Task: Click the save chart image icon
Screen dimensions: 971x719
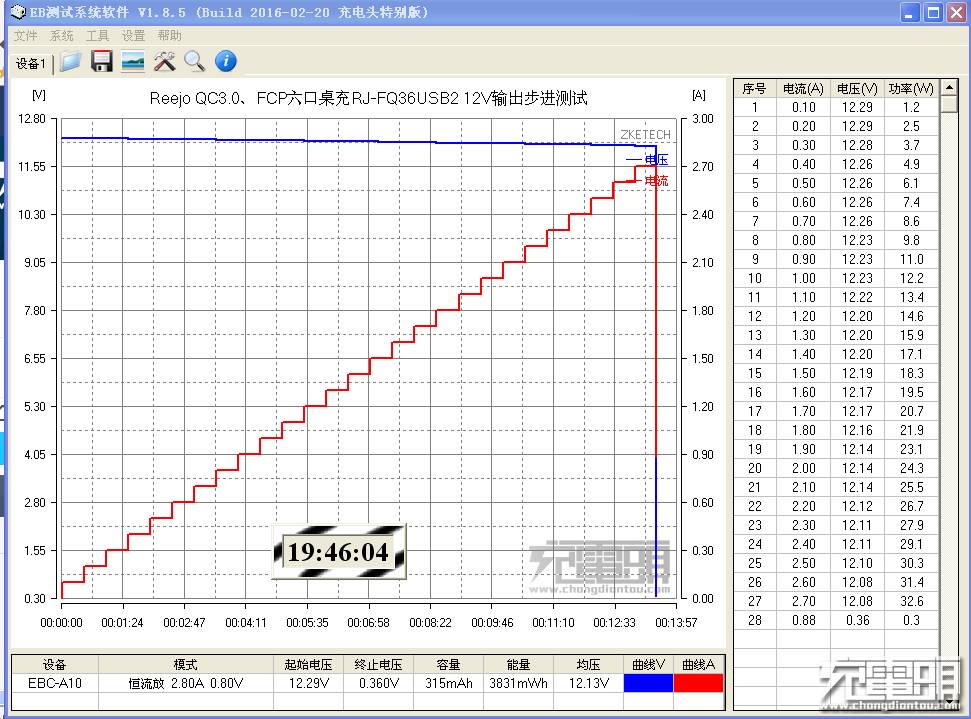Action: coord(133,62)
